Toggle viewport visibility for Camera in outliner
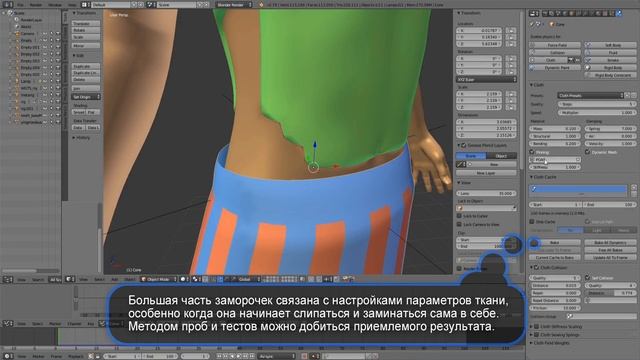 45,33
